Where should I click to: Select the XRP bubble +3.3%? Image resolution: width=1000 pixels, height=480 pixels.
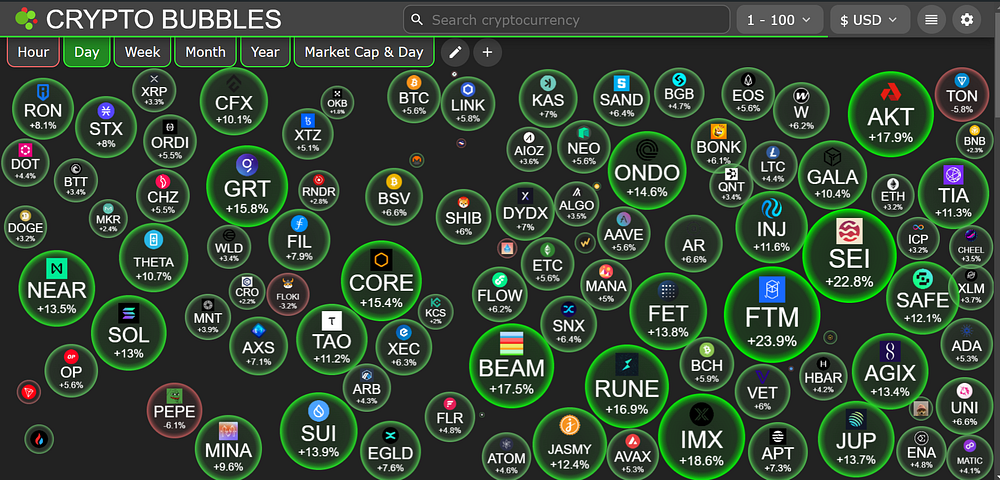pos(154,91)
